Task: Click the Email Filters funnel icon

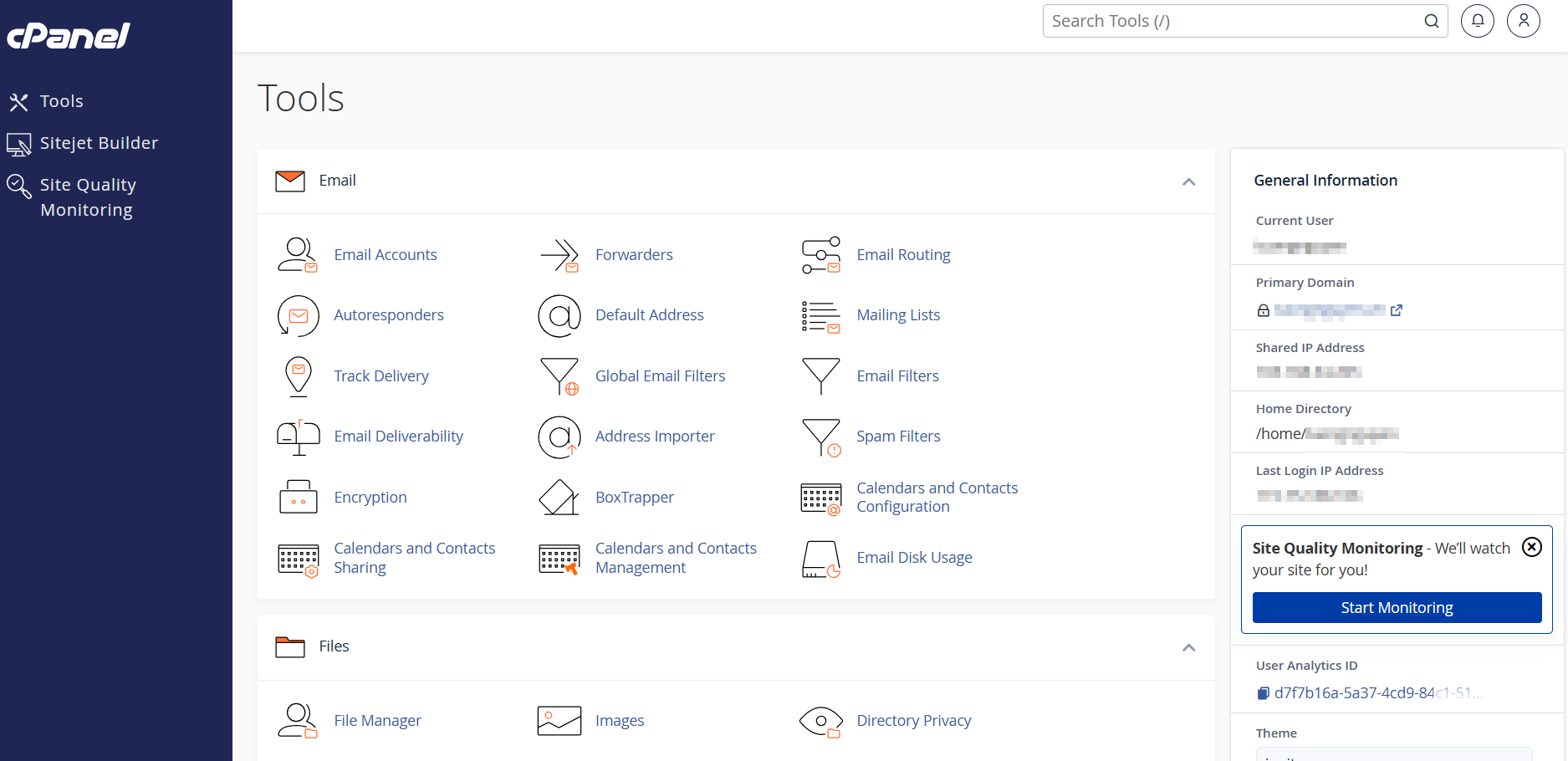Action: (821, 376)
